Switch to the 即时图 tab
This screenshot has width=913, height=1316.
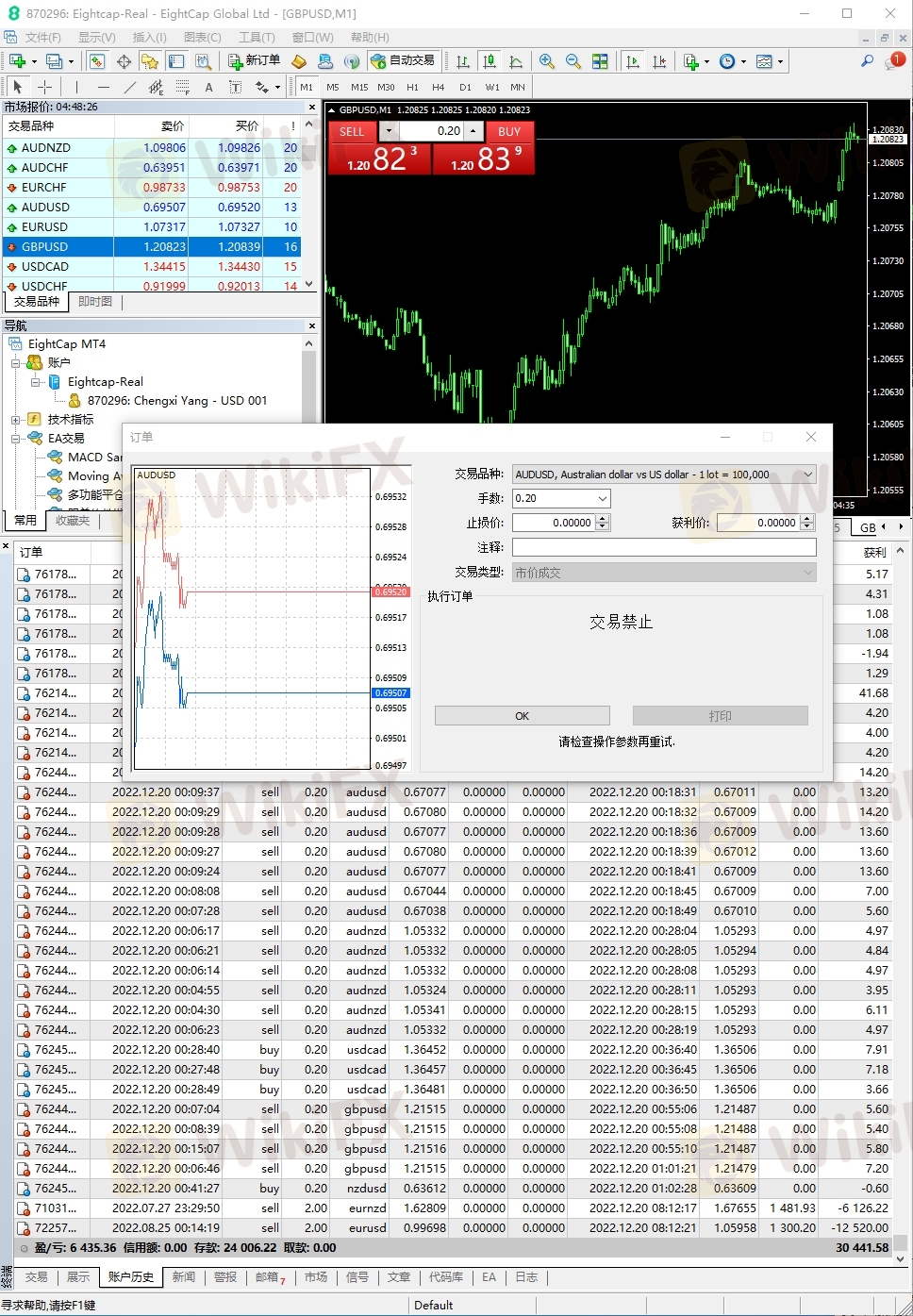[x=94, y=302]
